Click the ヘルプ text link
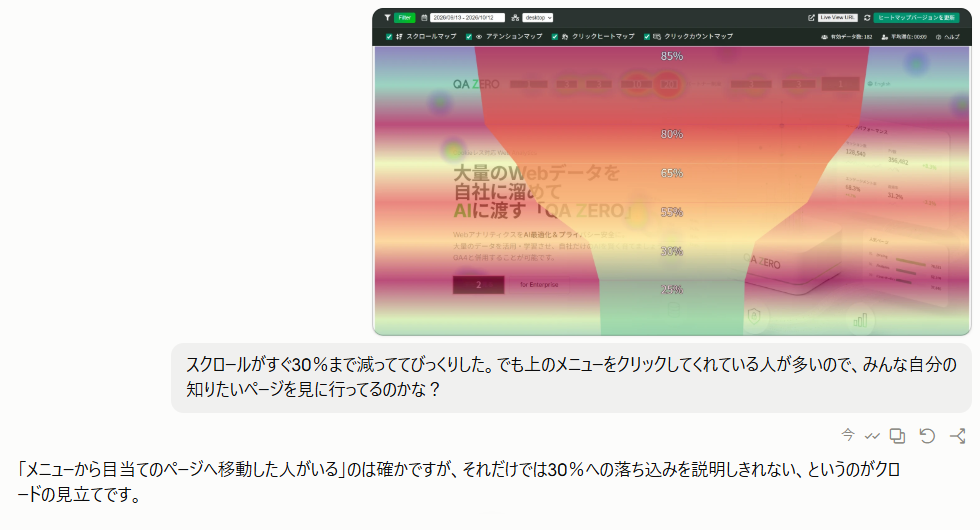 952,37
